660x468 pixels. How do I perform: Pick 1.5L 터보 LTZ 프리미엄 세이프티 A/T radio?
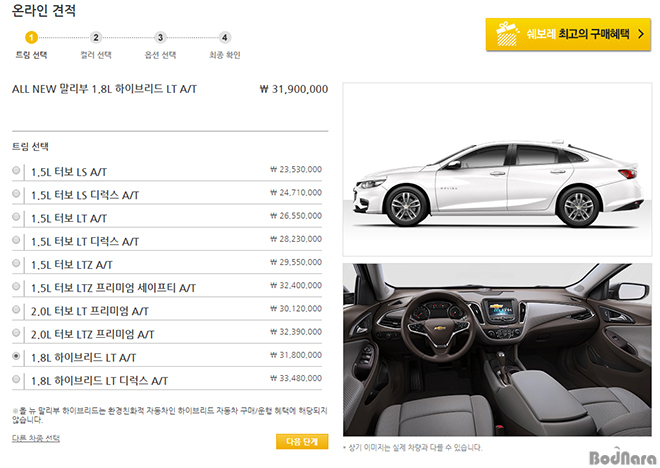(x=16, y=286)
